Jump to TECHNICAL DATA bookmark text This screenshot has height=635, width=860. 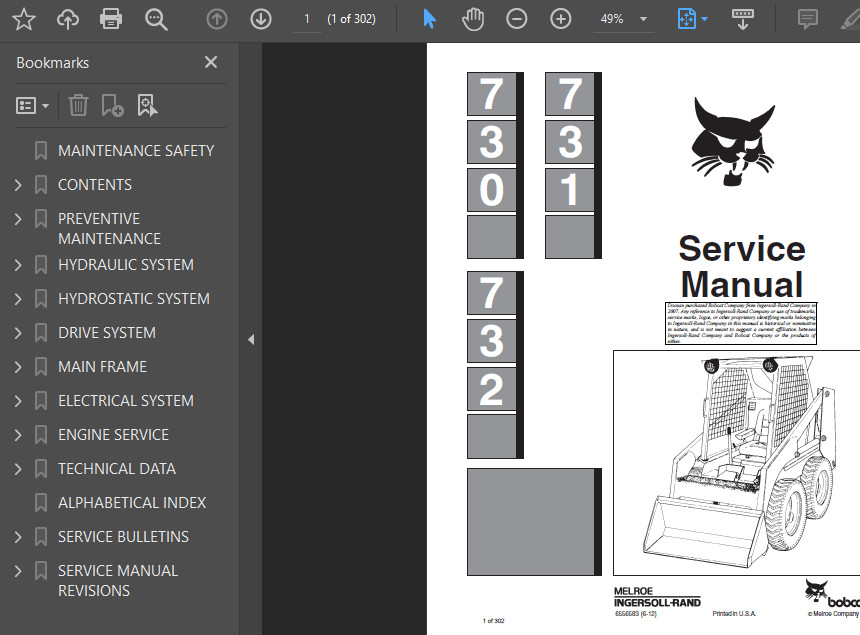point(117,469)
